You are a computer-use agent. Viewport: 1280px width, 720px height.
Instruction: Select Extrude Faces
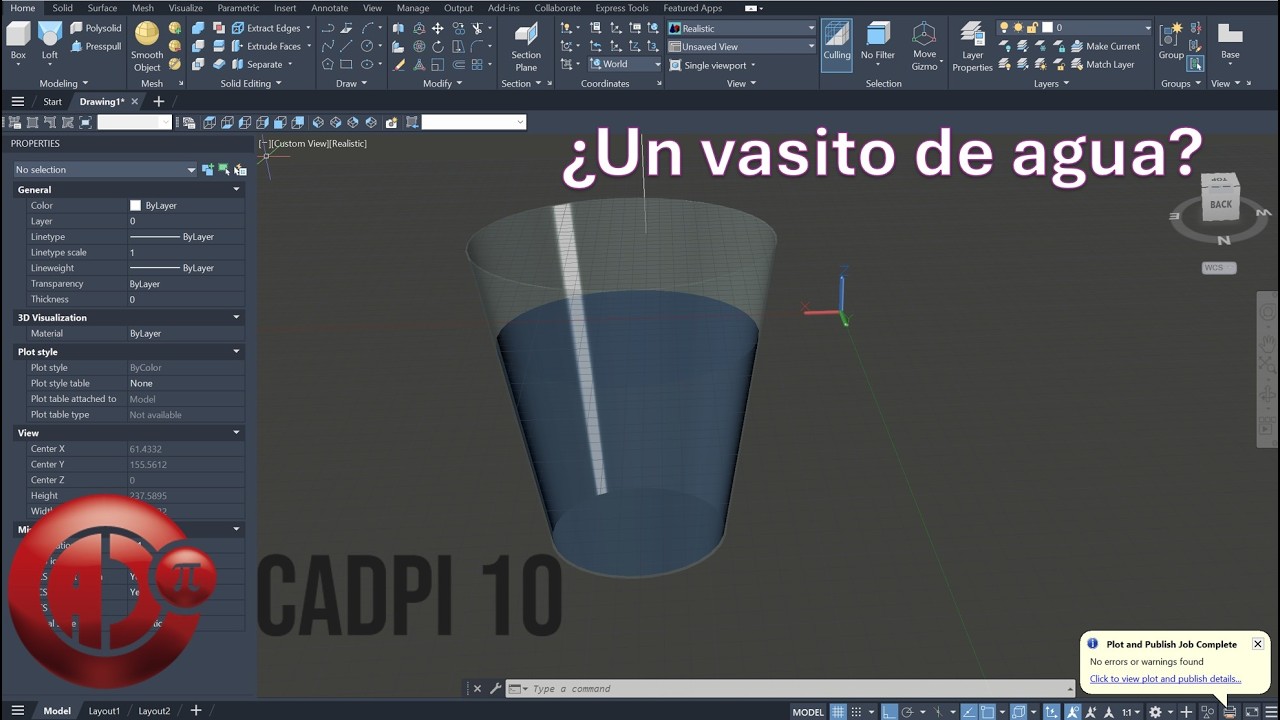tap(266, 46)
